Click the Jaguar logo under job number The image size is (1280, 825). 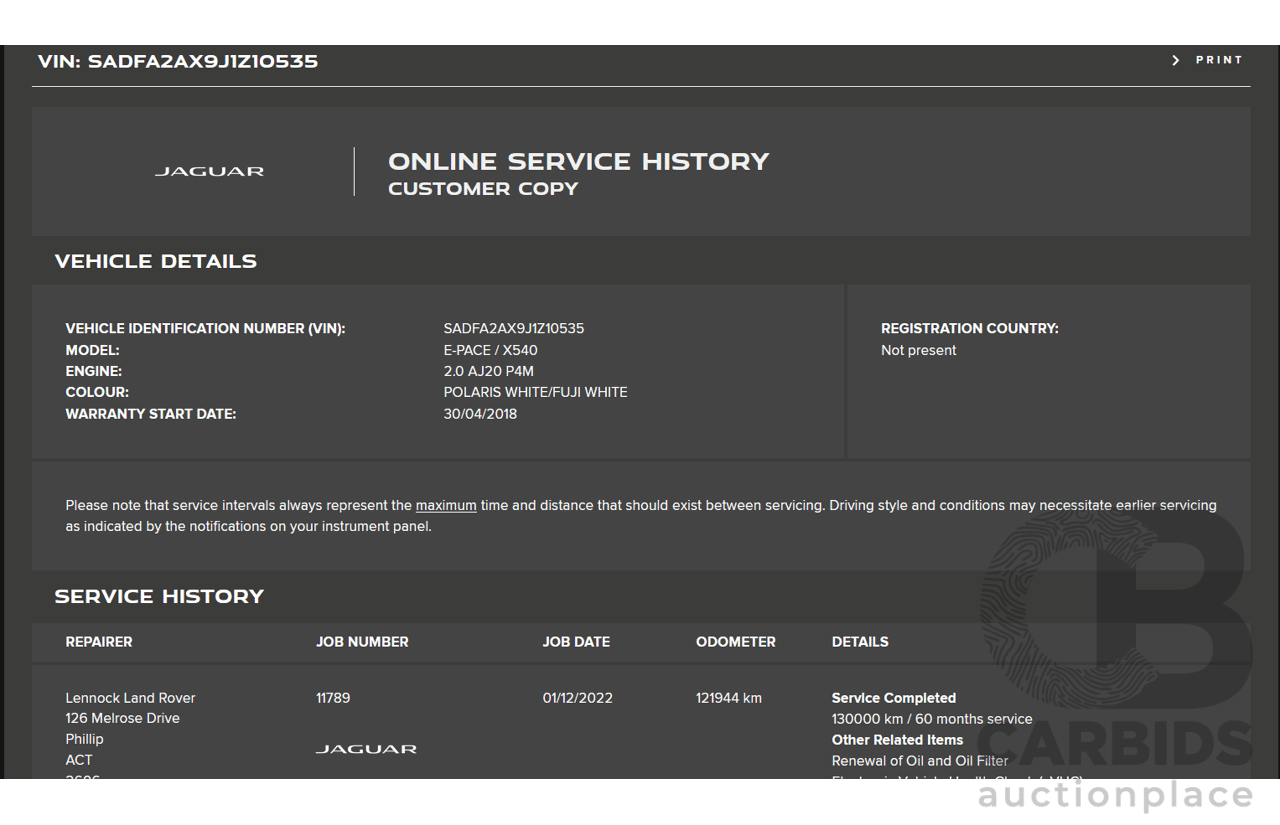(366, 749)
